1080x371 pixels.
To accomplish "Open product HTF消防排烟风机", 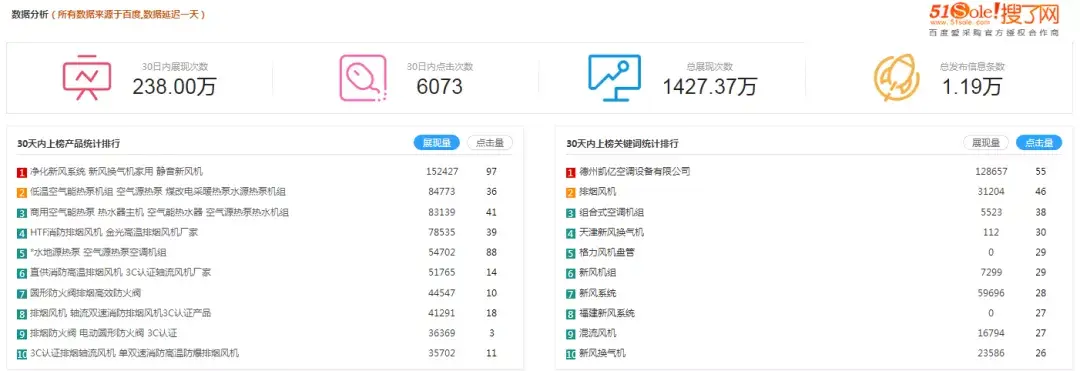I will 114,233.
